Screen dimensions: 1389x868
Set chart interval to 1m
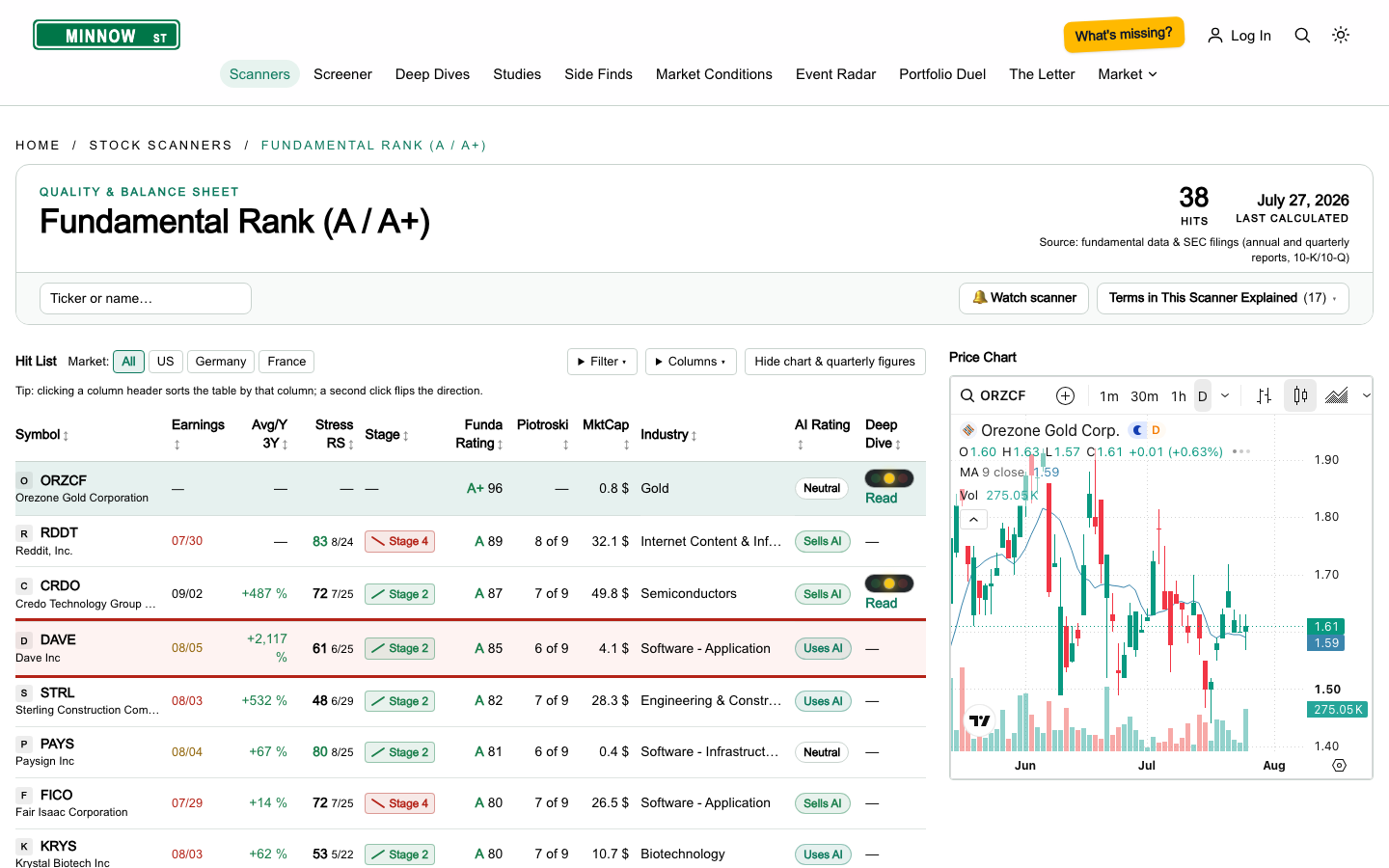(x=1109, y=395)
